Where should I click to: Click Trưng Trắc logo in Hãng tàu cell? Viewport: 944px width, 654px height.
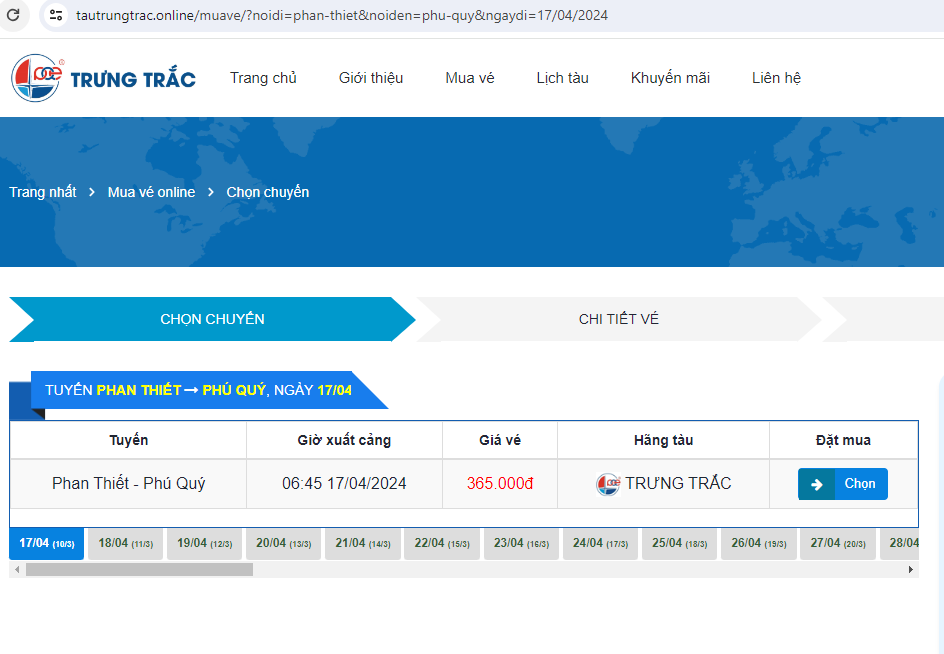click(x=607, y=484)
